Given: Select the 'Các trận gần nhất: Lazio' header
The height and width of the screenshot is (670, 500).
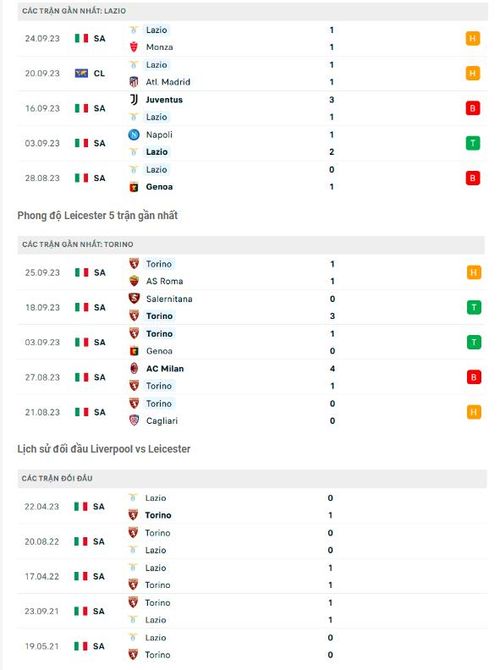Looking at the screenshot, I should tap(253, 11).
